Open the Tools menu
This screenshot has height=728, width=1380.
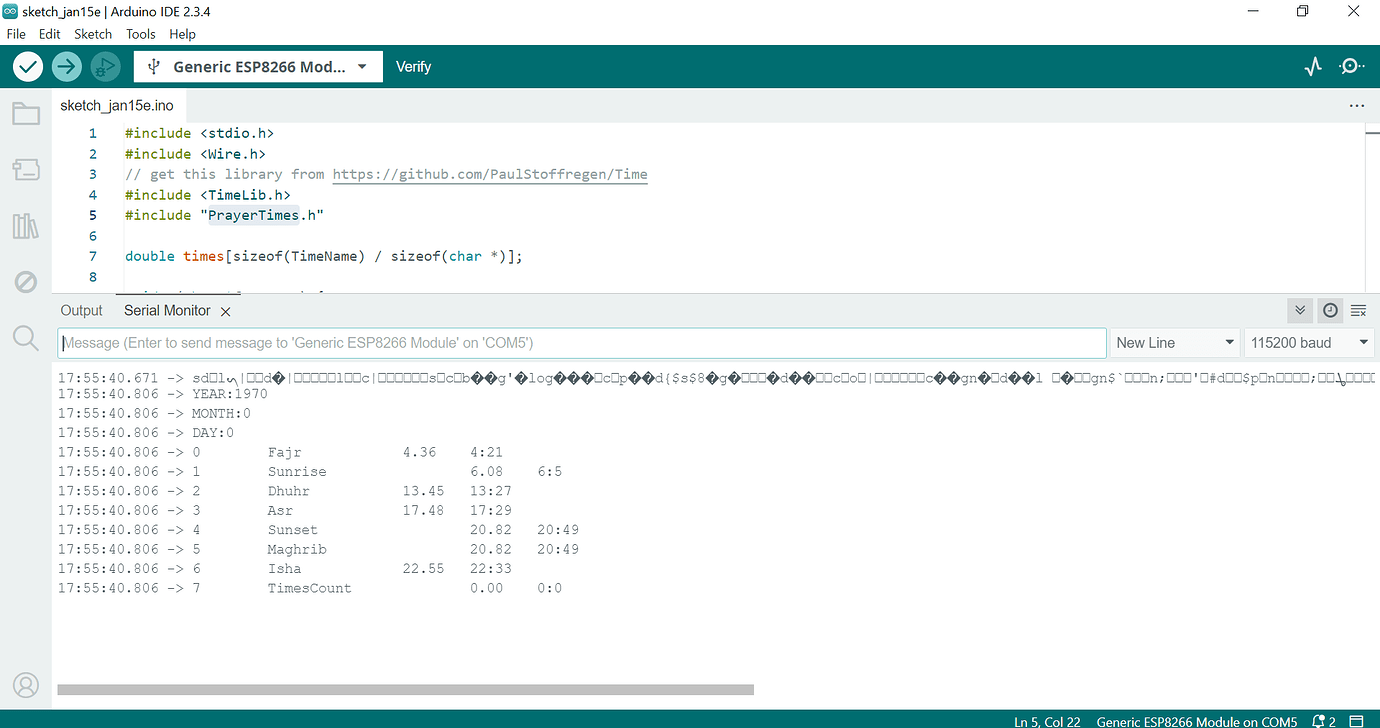coord(140,33)
